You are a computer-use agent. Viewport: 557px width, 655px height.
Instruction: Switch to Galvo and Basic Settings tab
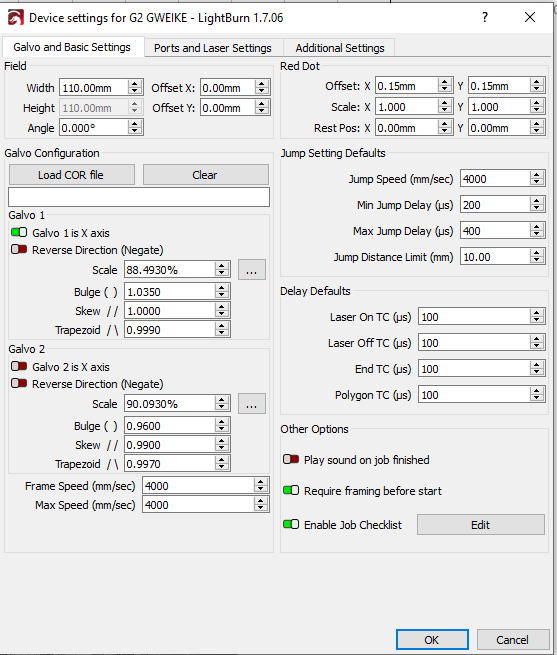click(x=72, y=47)
